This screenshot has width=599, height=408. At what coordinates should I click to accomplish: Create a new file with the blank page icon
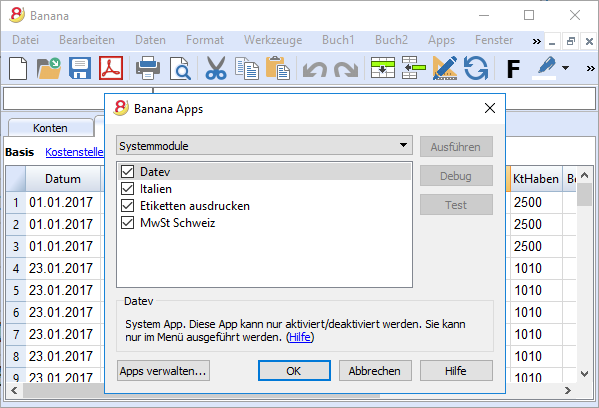[18, 68]
